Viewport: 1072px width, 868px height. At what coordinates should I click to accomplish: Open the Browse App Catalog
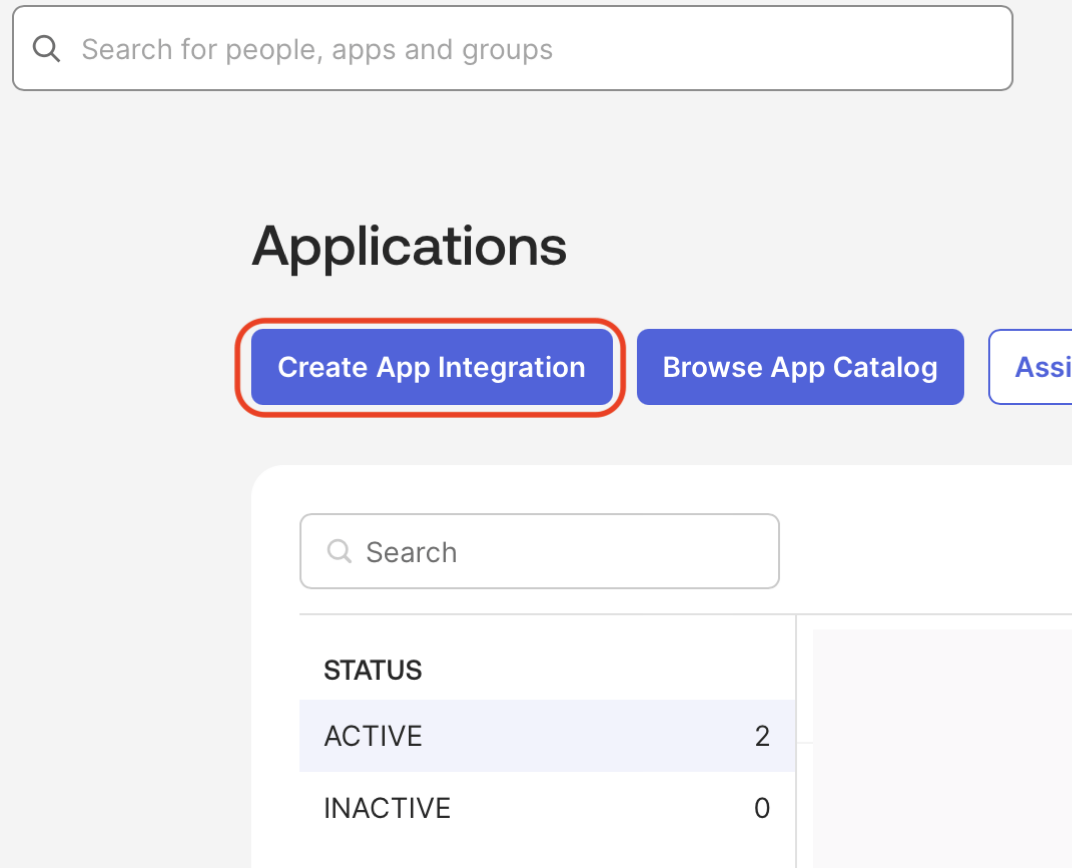point(800,367)
